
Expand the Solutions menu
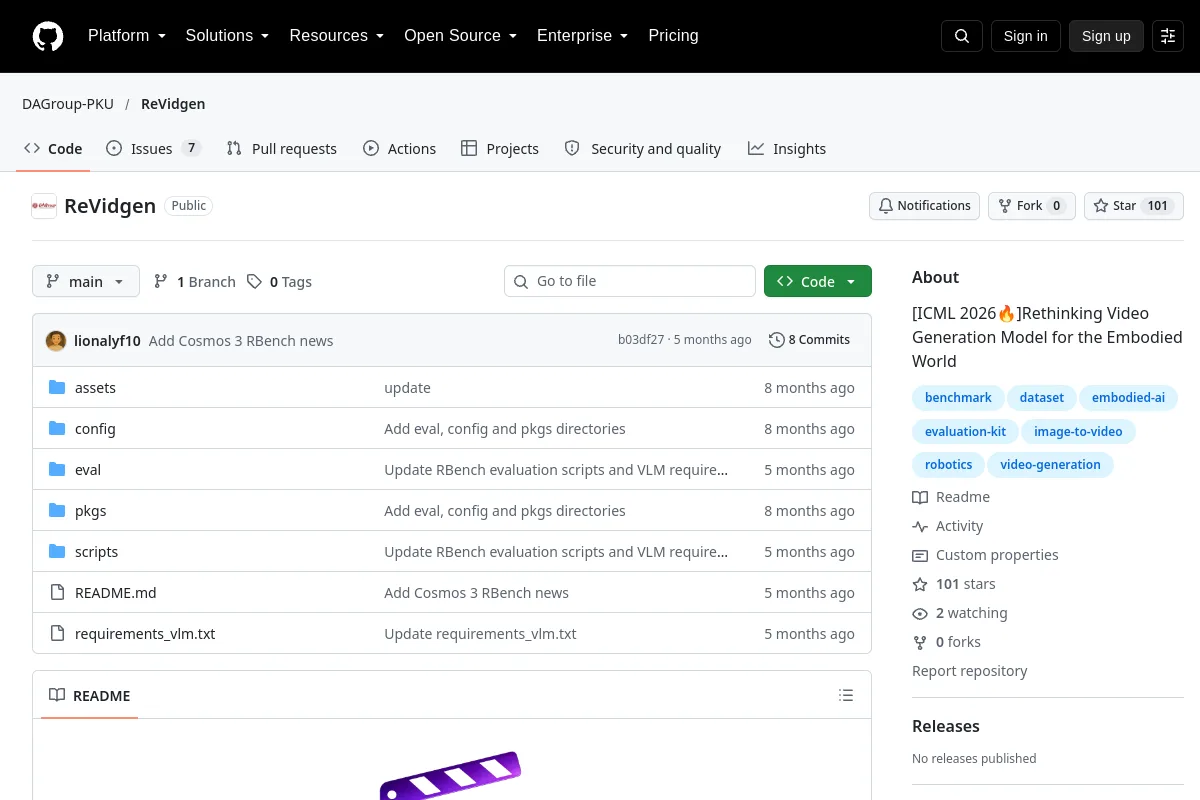coord(227,36)
